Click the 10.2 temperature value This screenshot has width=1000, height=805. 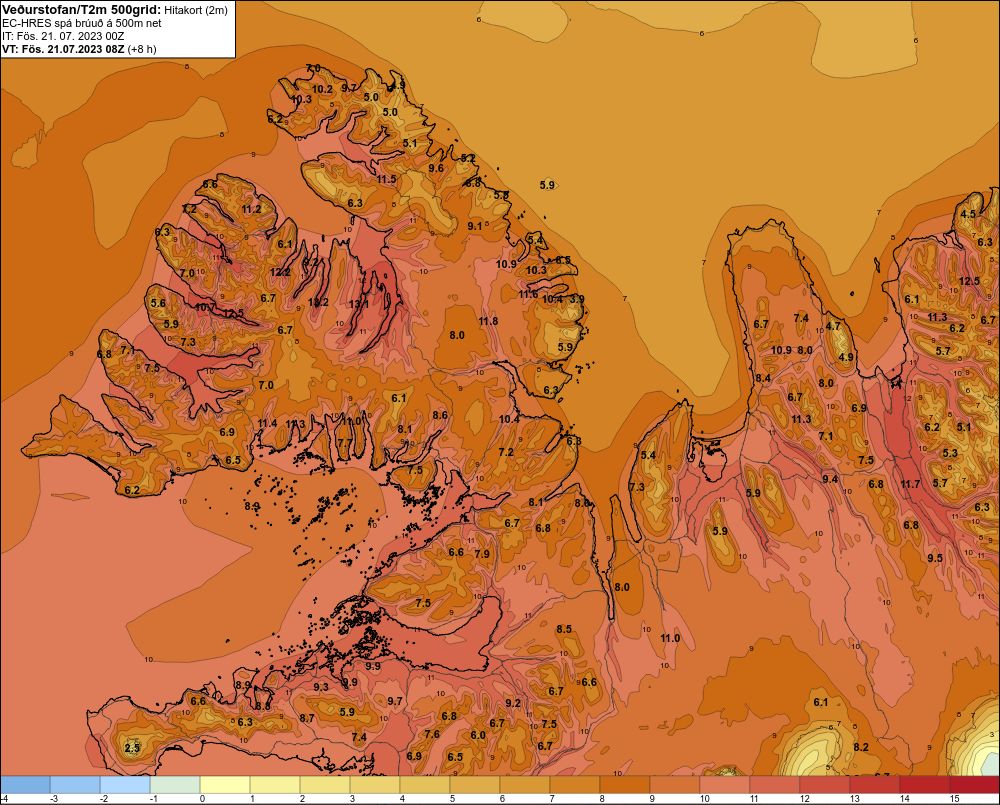tap(322, 89)
